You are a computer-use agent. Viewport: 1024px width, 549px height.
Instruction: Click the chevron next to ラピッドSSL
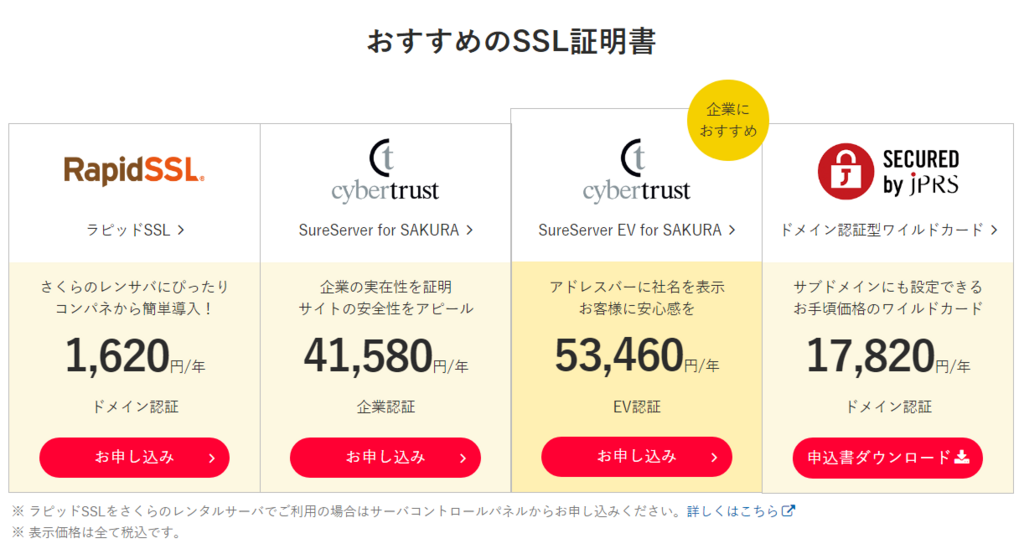tap(181, 229)
